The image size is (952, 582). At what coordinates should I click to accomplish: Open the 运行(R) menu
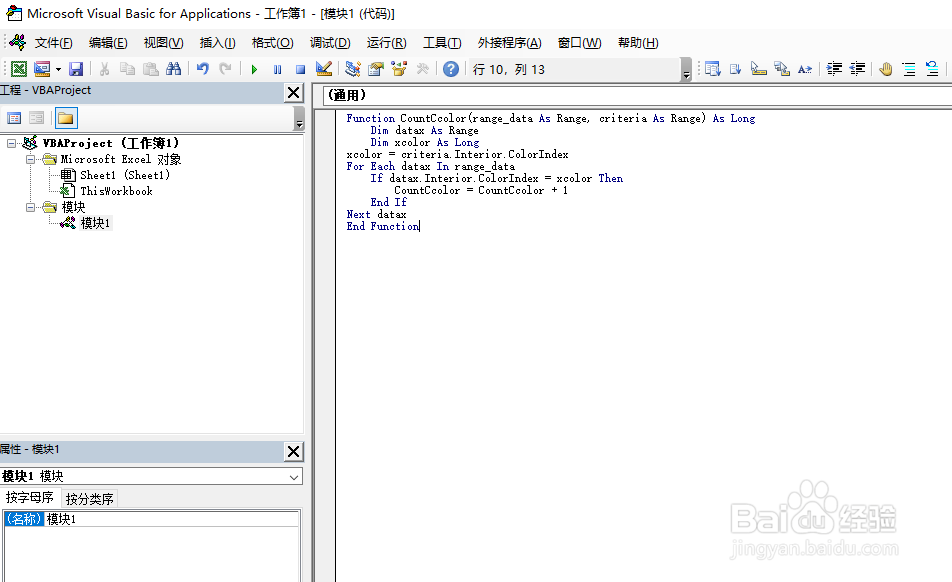[x=387, y=42]
